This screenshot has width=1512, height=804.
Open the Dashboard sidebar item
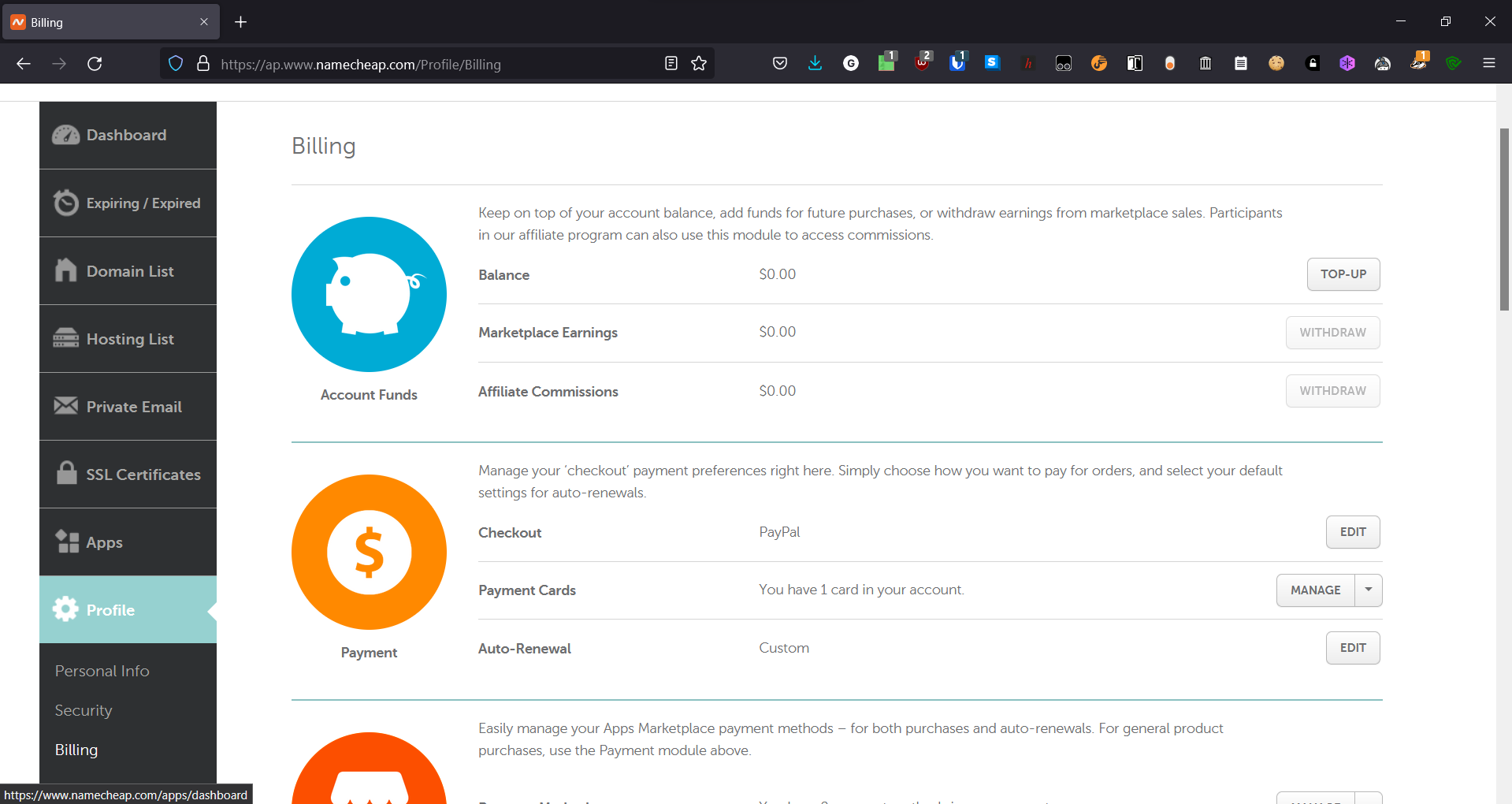coord(128,135)
